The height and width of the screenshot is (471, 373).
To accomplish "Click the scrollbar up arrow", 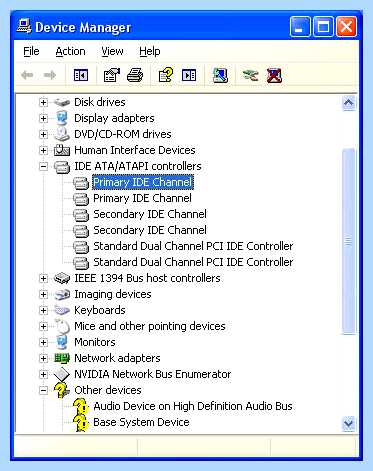I will click(x=349, y=103).
